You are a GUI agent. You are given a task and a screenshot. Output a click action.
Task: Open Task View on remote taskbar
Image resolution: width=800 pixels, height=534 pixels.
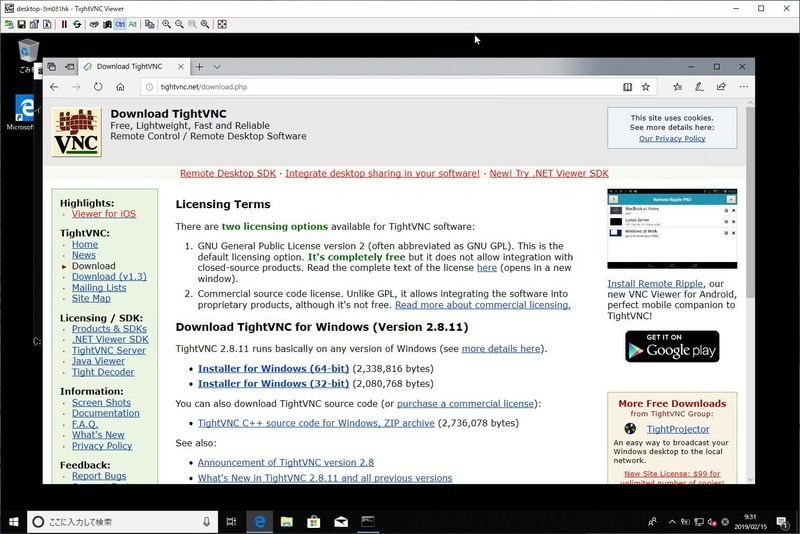[x=231, y=522]
